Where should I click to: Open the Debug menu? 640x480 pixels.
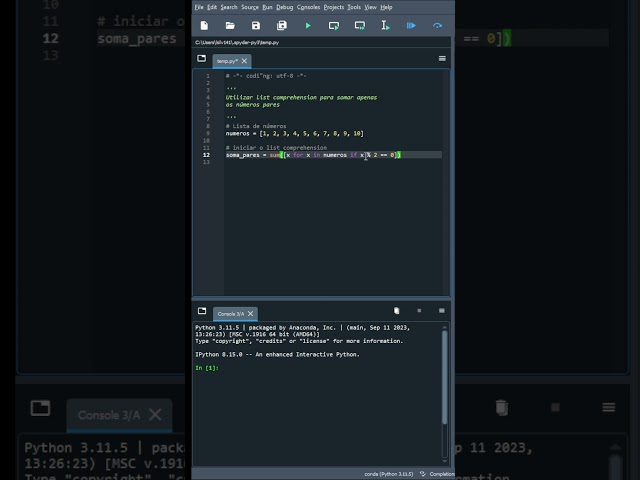point(285,7)
